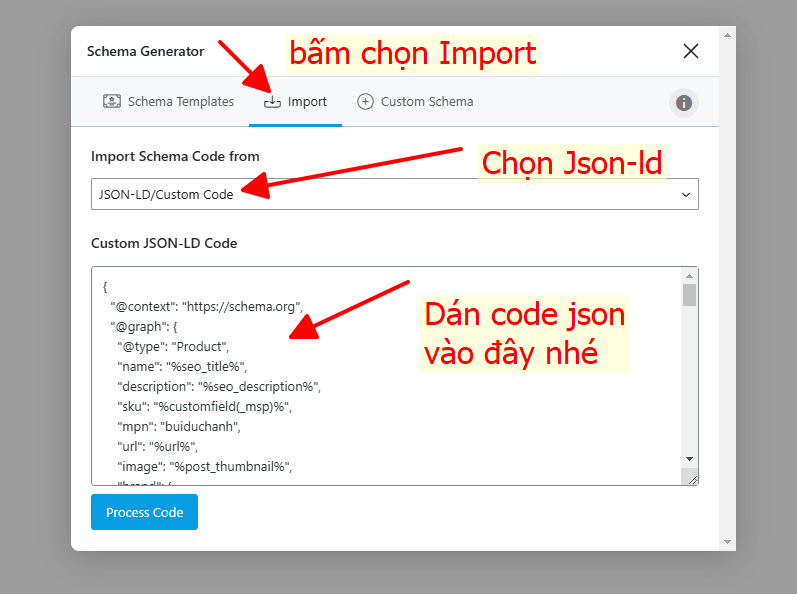797x594 pixels.
Task: Click the "mpn": "buiduchanh" line
Action: 179,426
